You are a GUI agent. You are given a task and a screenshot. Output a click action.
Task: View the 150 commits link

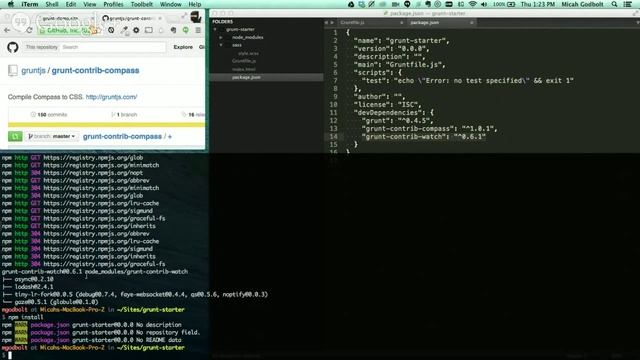click(x=49, y=115)
